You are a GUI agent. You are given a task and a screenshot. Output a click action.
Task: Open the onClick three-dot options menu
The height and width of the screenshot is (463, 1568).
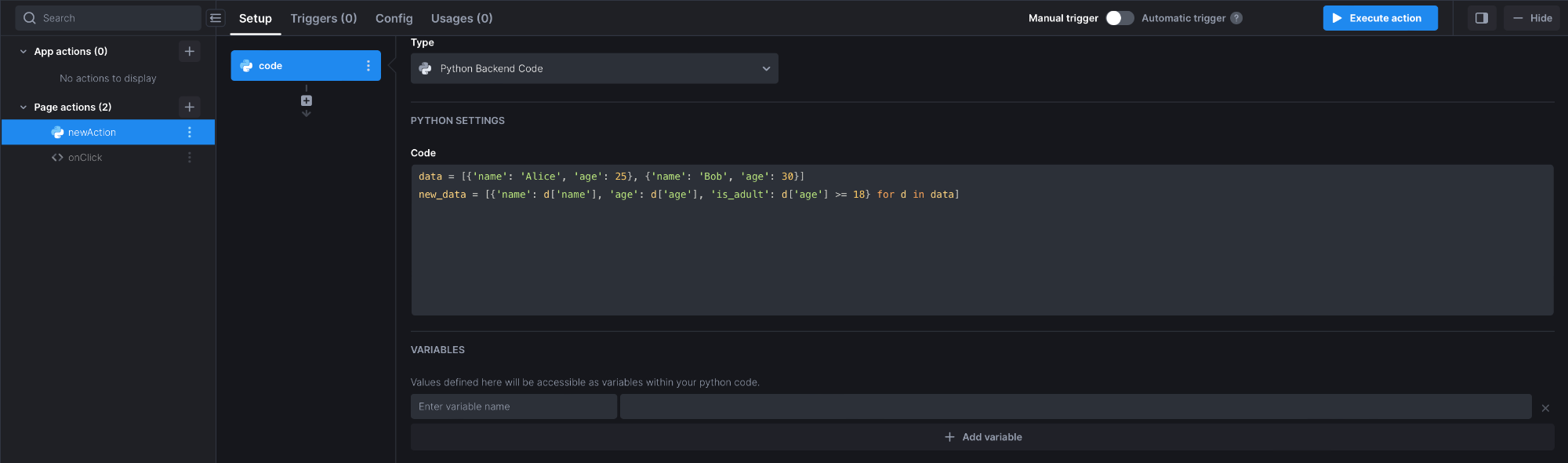(189, 158)
